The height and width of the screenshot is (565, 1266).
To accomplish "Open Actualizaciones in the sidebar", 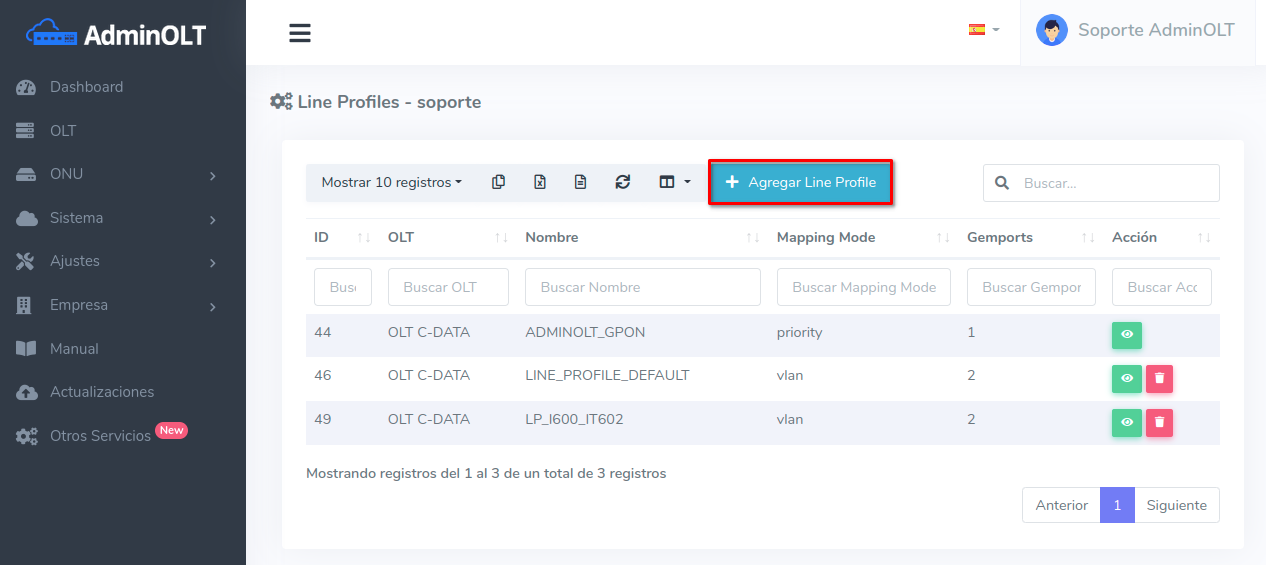I will click(x=102, y=392).
